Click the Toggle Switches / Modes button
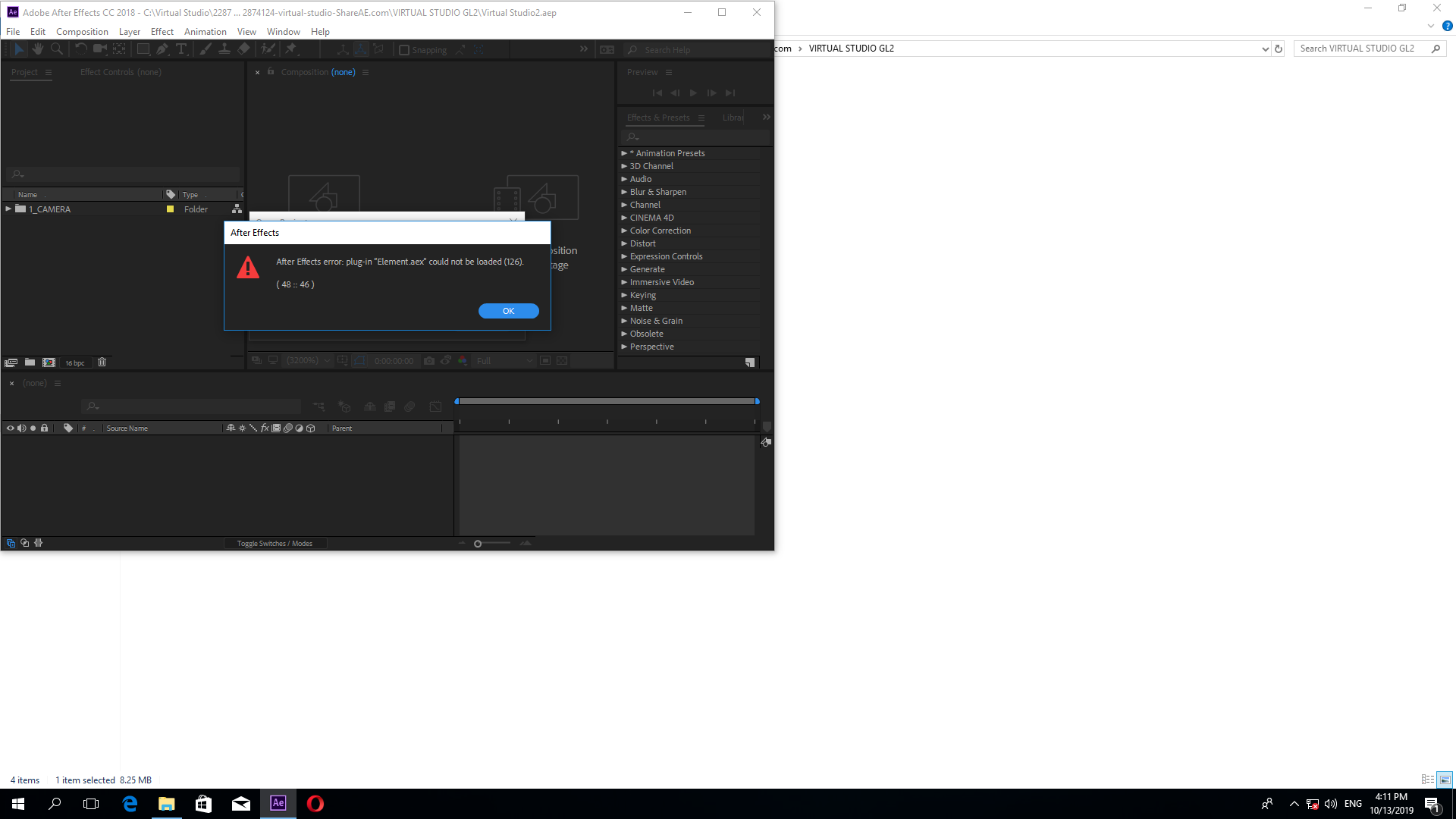The image size is (1456, 819). click(275, 543)
